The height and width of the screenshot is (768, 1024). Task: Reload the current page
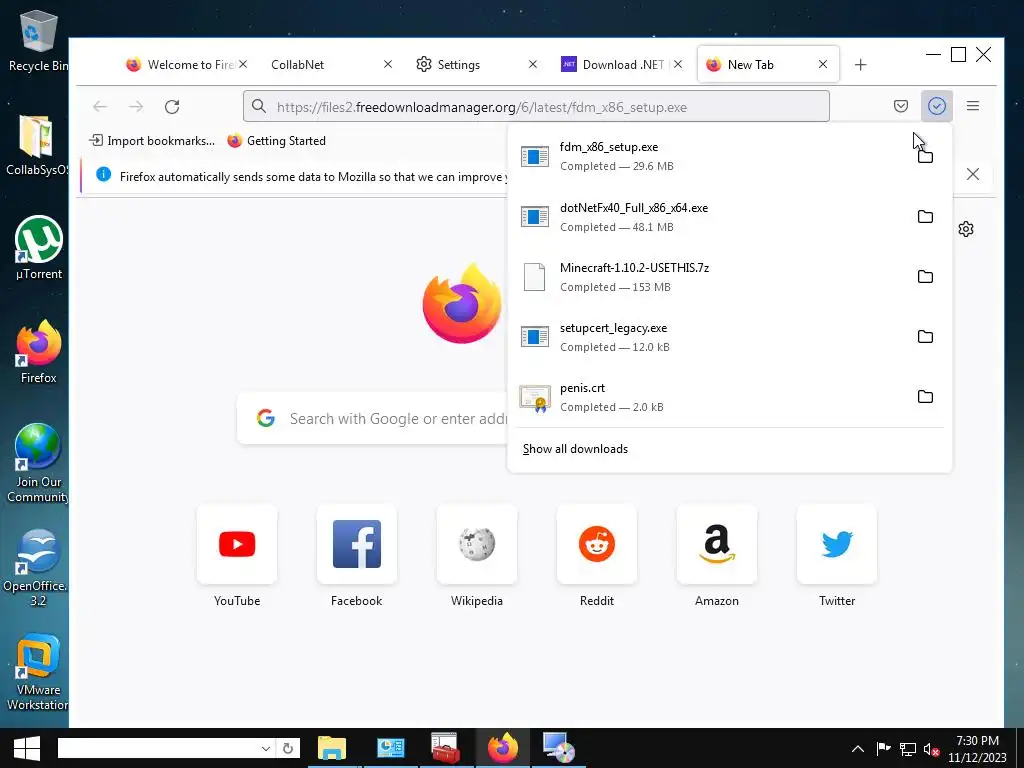(172, 106)
